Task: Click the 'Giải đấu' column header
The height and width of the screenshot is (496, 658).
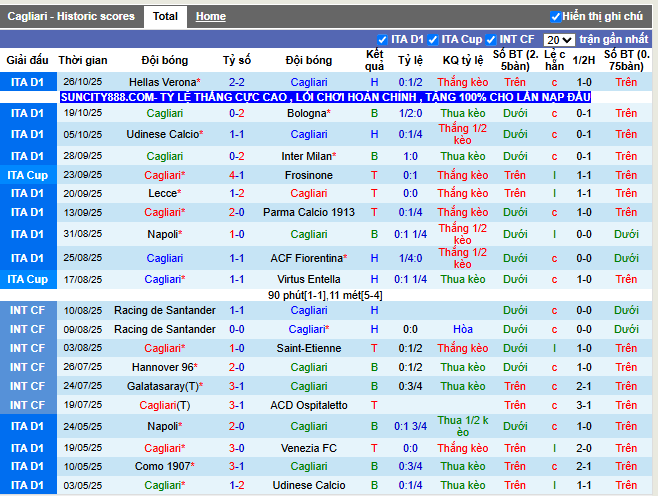Action: tap(27, 60)
